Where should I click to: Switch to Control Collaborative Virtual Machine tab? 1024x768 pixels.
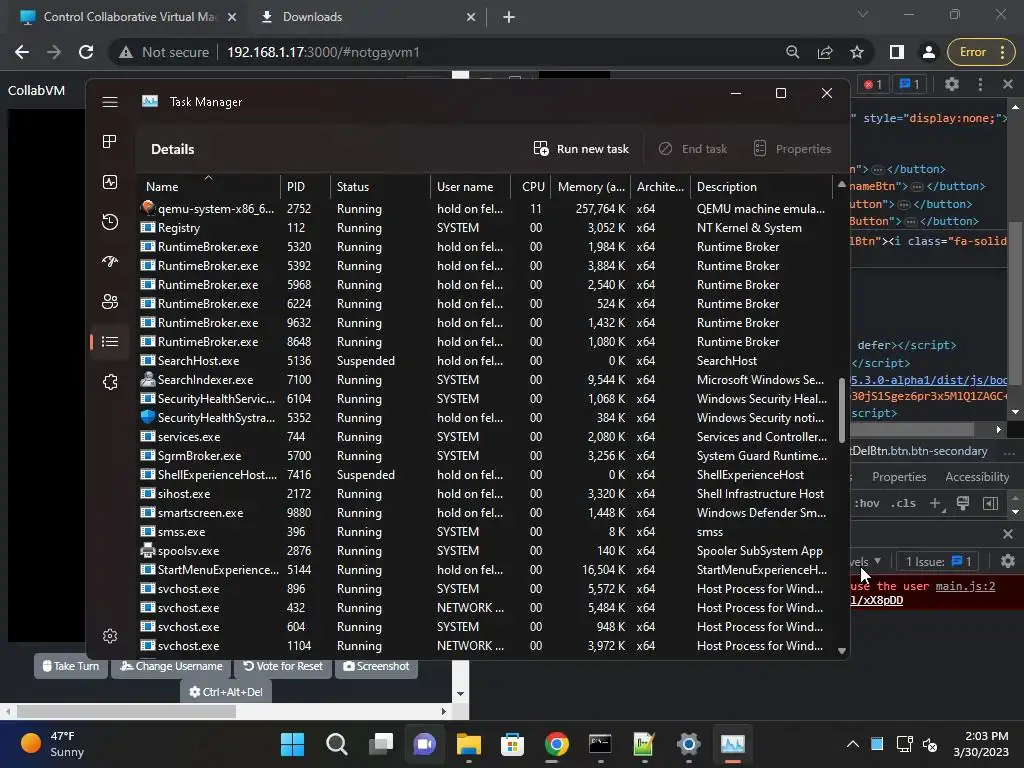pyautogui.click(x=127, y=17)
